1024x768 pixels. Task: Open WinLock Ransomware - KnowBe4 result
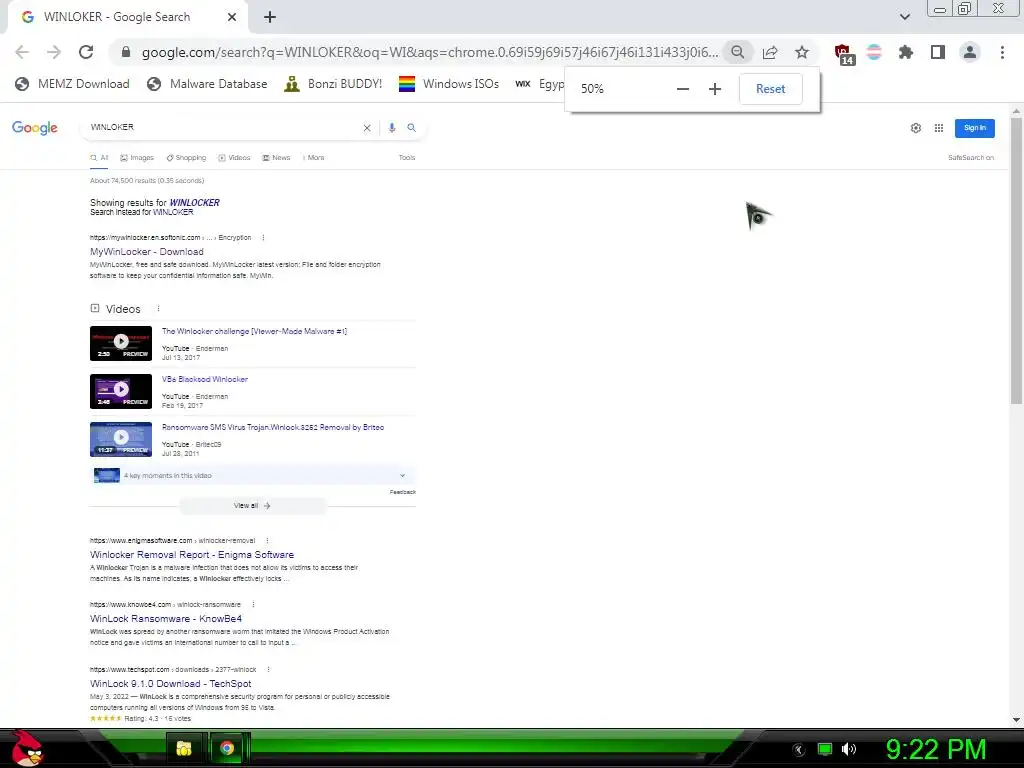(x=166, y=618)
